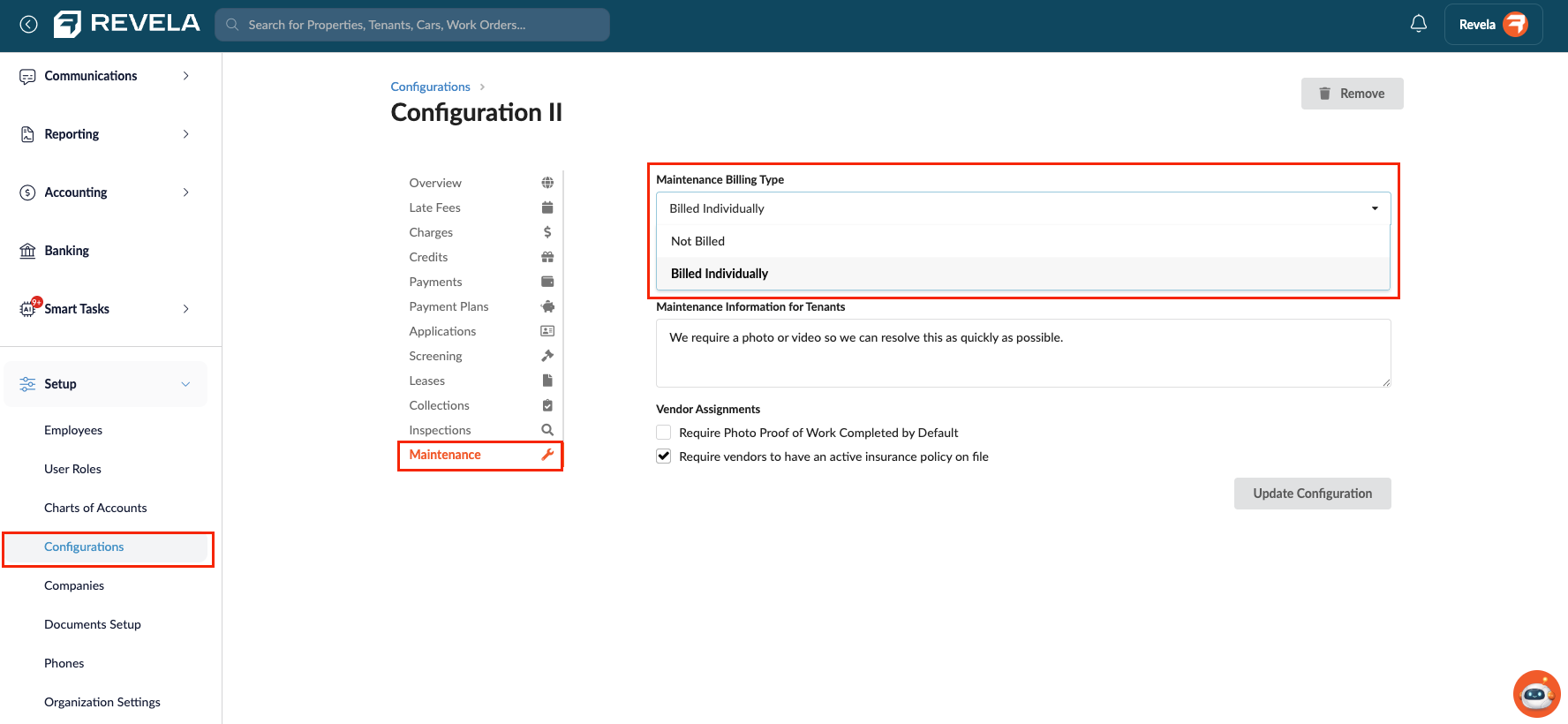Click the Payments wallet icon
1568x724 pixels.
547,282
